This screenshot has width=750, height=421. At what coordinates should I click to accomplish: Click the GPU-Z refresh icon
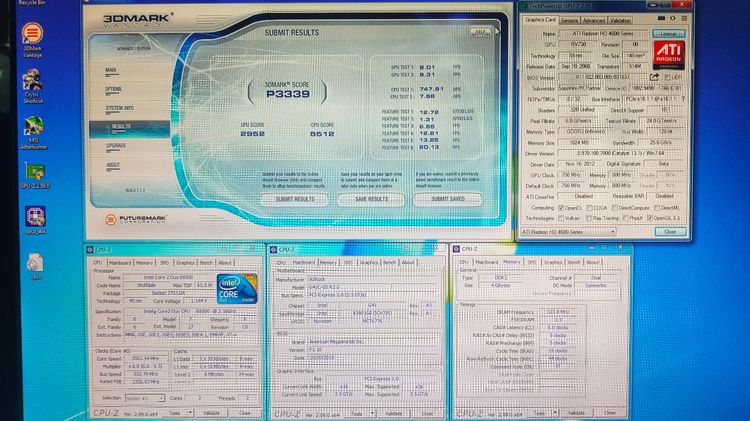pos(673,18)
